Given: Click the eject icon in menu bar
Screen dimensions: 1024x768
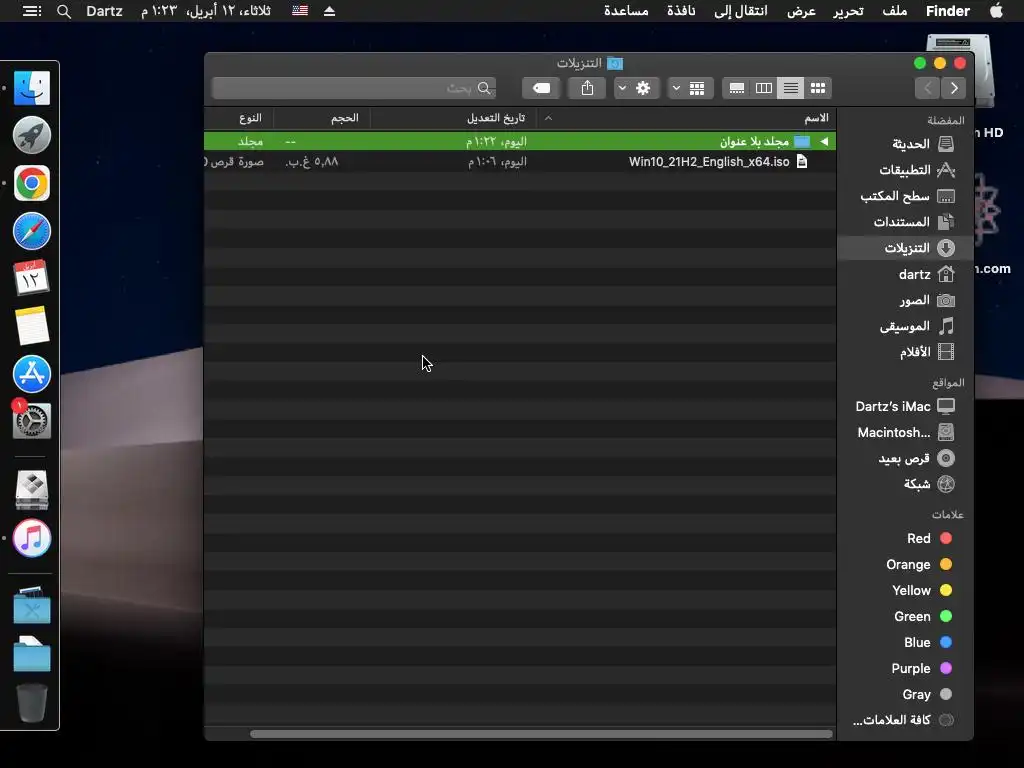Looking at the screenshot, I should tap(329, 11).
